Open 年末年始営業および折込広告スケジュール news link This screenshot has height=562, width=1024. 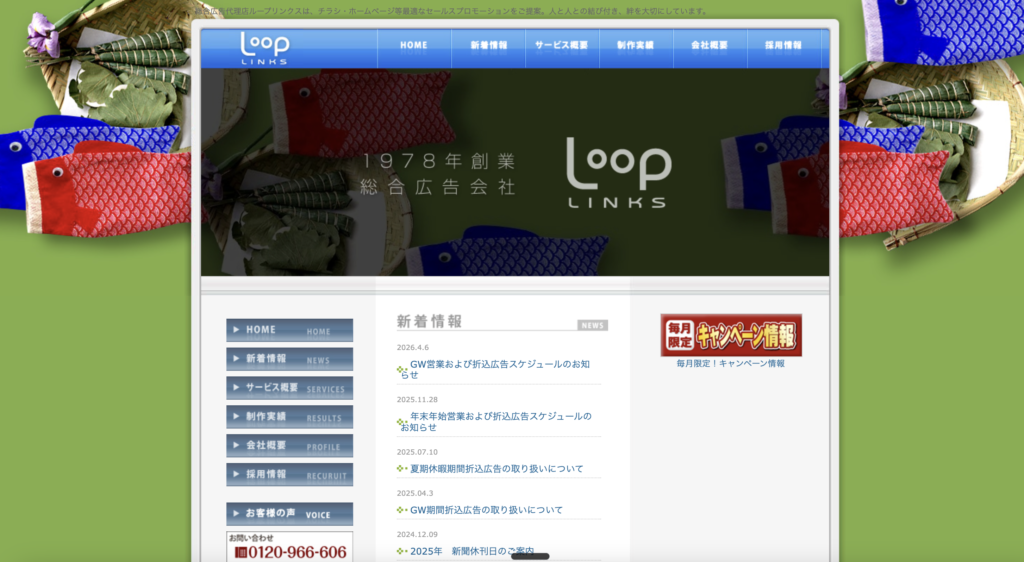(496, 422)
